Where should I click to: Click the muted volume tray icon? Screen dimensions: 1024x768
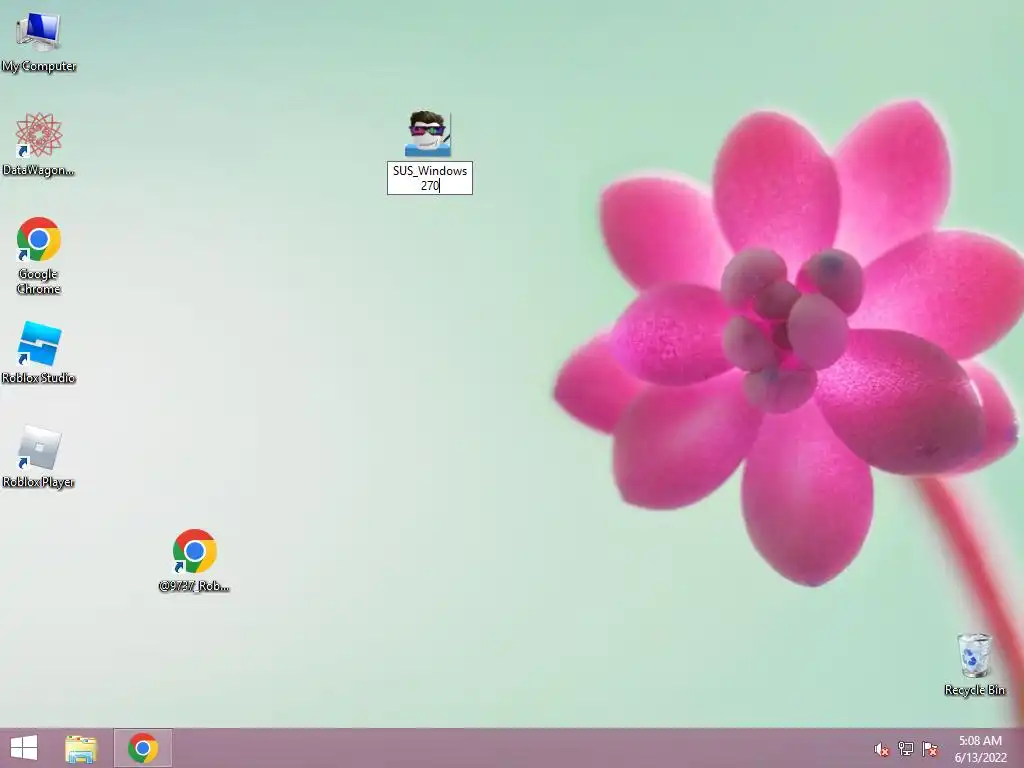click(x=881, y=750)
